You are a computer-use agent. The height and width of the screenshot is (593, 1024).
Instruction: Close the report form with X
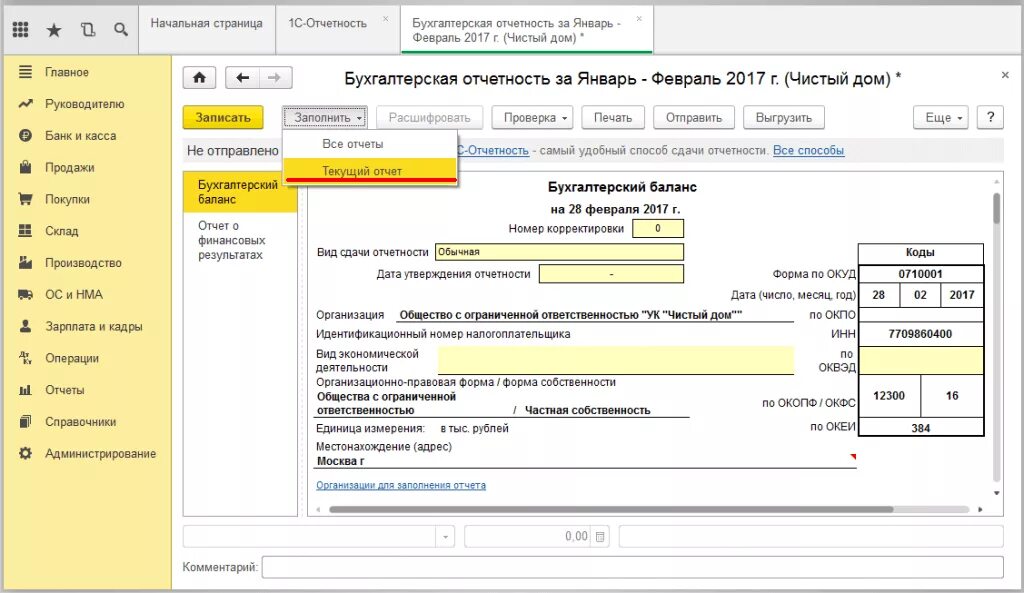(x=1005, y=75)
